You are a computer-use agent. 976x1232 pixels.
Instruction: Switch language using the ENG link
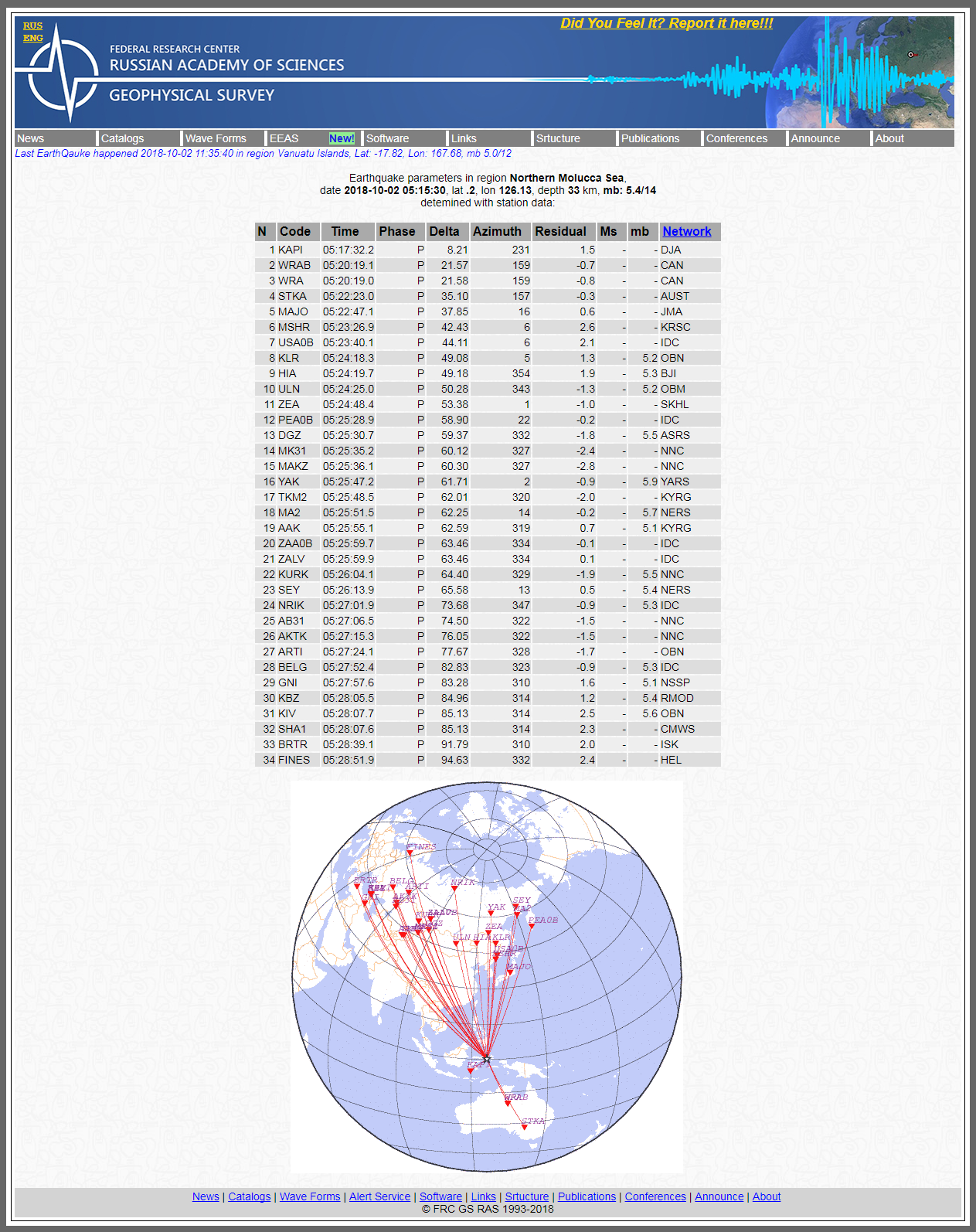pos(32,38)
